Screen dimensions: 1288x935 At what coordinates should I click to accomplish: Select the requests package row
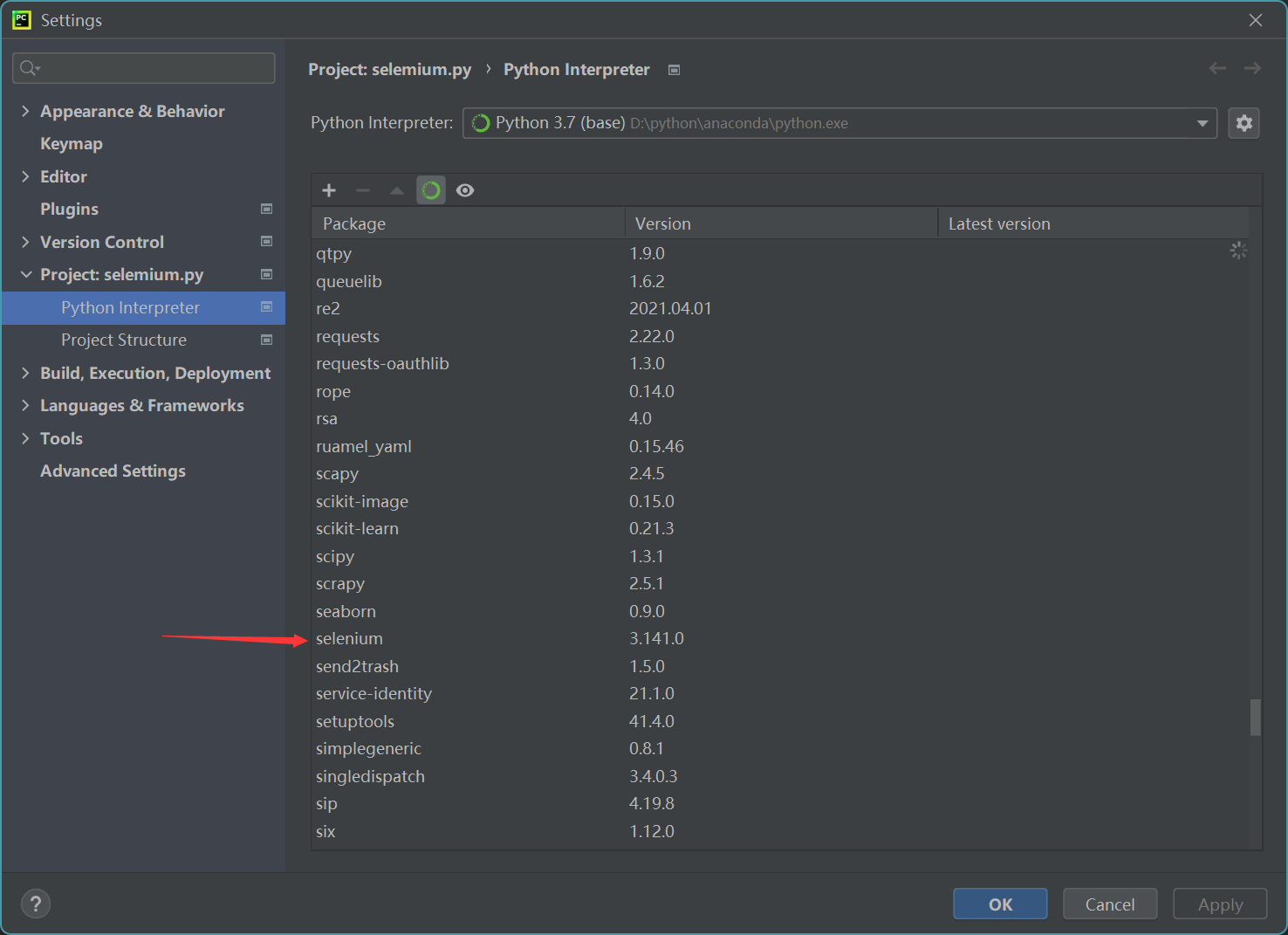pos(780,336)
